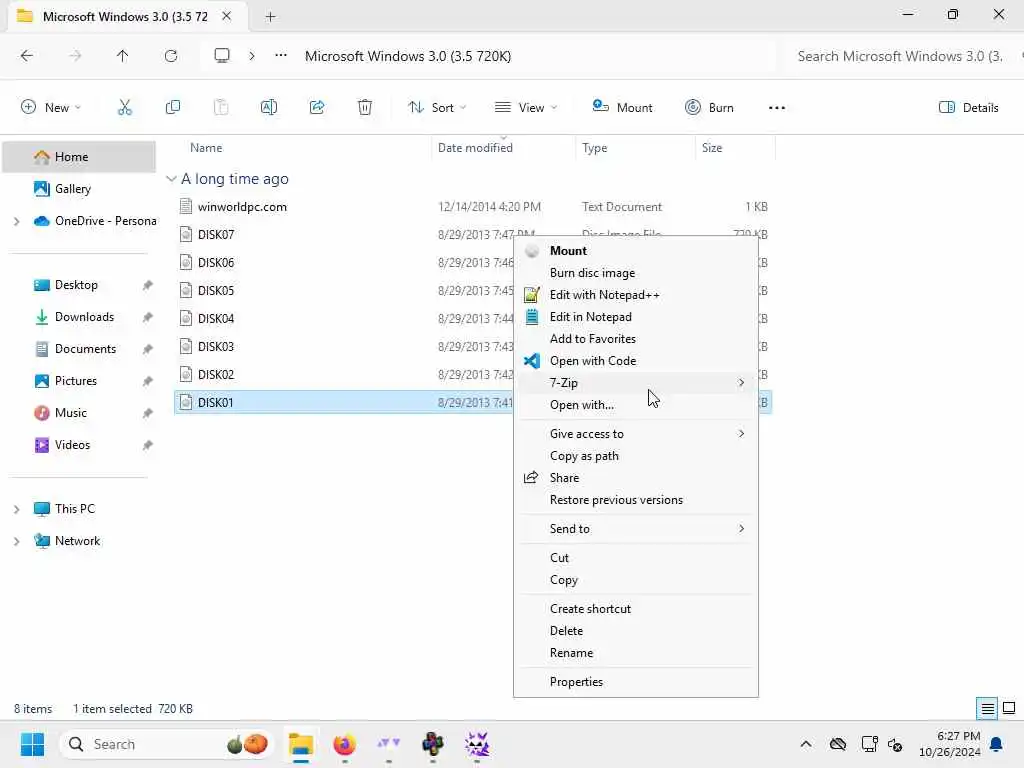Choose Cut from context menu

pyautogui.click(x=635, y=558)
